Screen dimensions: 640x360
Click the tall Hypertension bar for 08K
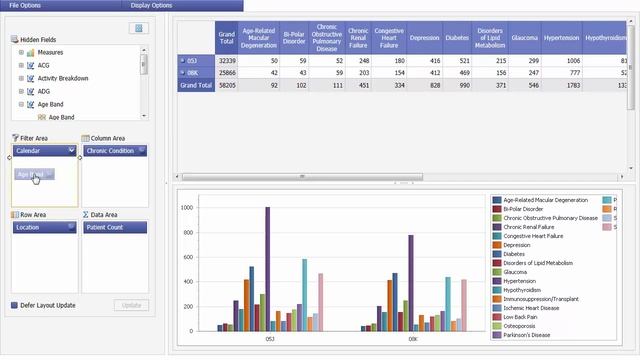411,283
